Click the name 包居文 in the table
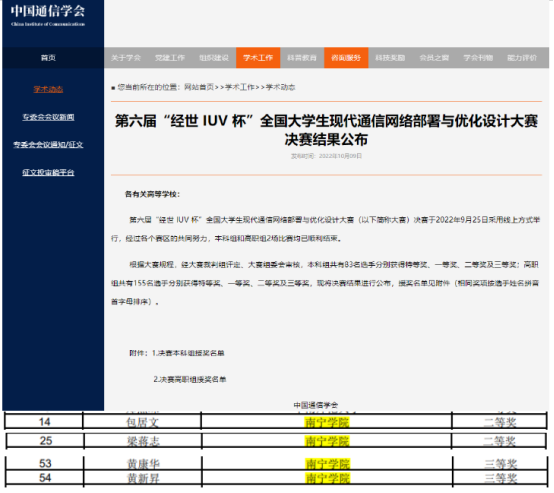Viewport: 554px width, 493px height. click(143, 422)
